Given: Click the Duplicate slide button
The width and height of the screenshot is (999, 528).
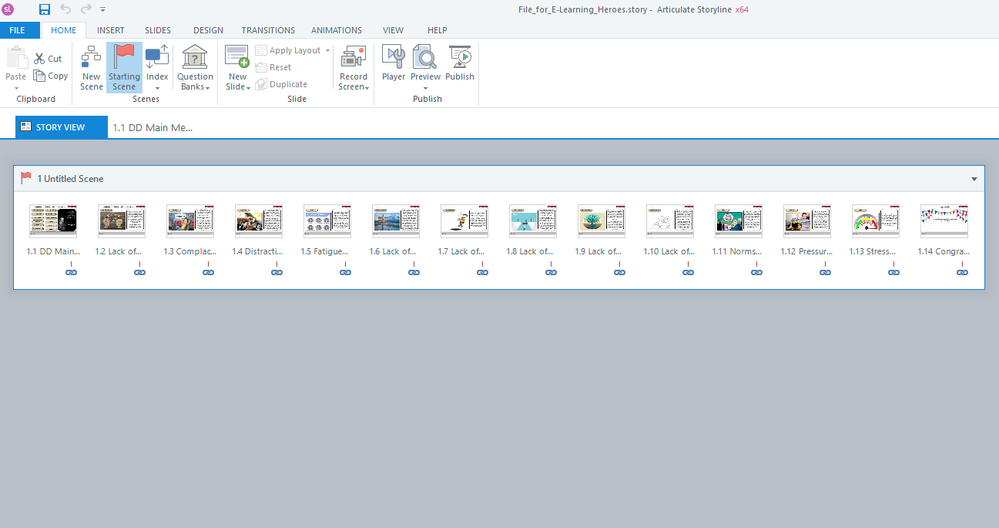Looking at the screenshot, I should (x=282, y=84).
